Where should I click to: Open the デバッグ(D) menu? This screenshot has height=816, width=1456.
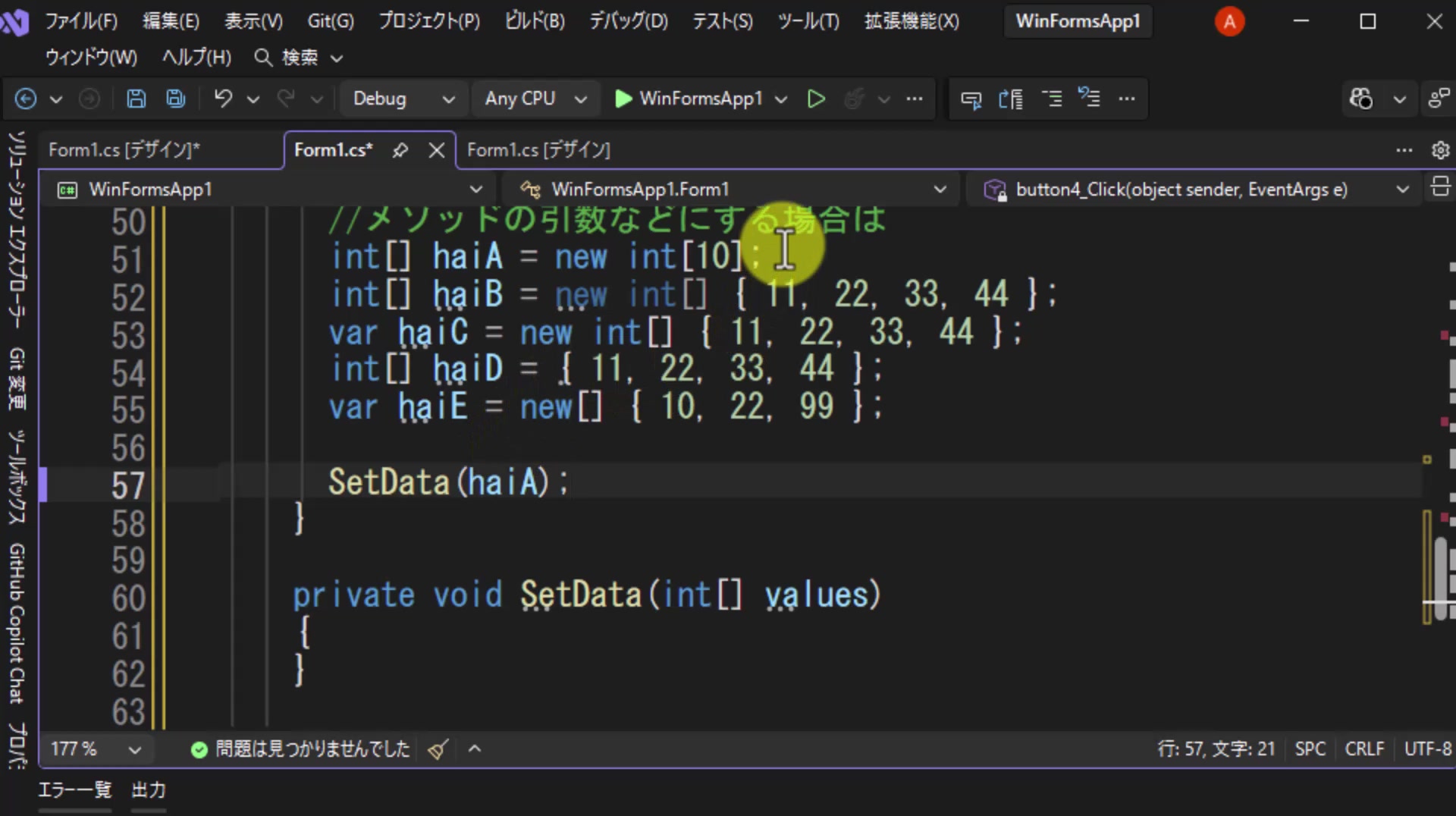pyautogui.click(x=629, y=21)
